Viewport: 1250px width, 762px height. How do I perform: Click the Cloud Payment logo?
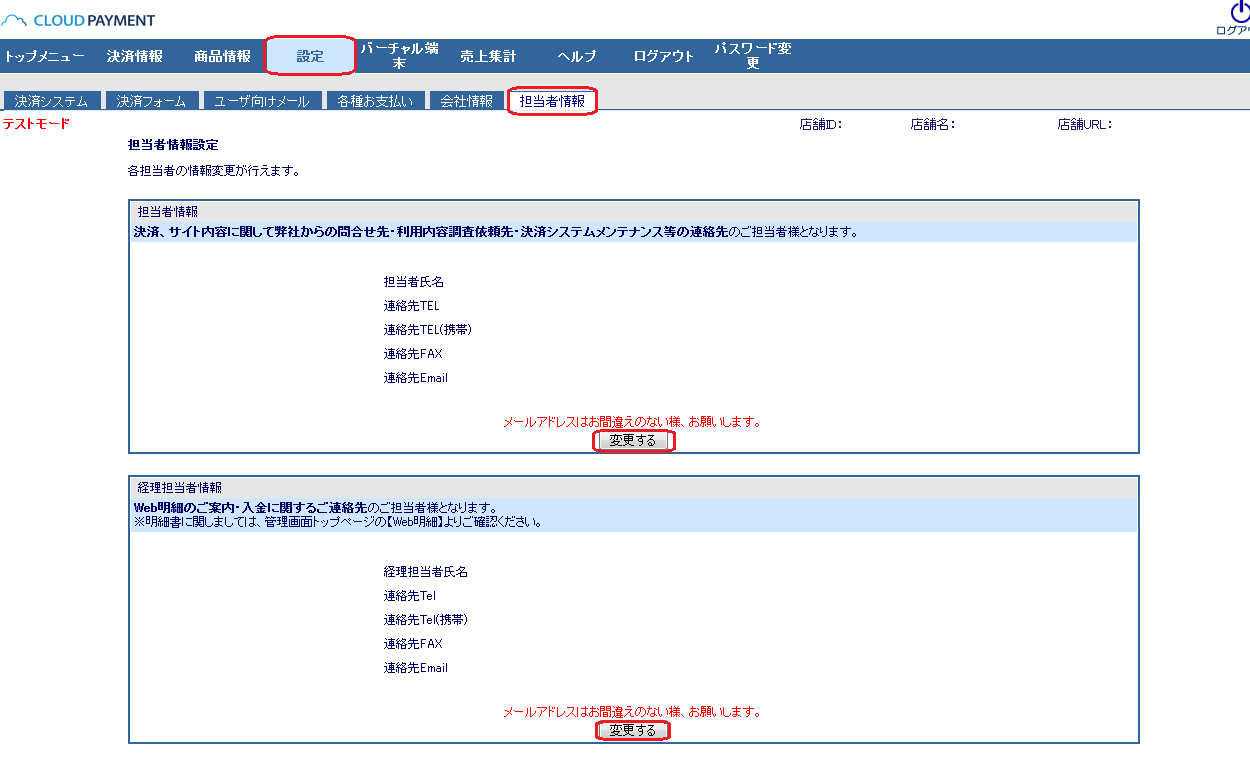coord(79,20)
